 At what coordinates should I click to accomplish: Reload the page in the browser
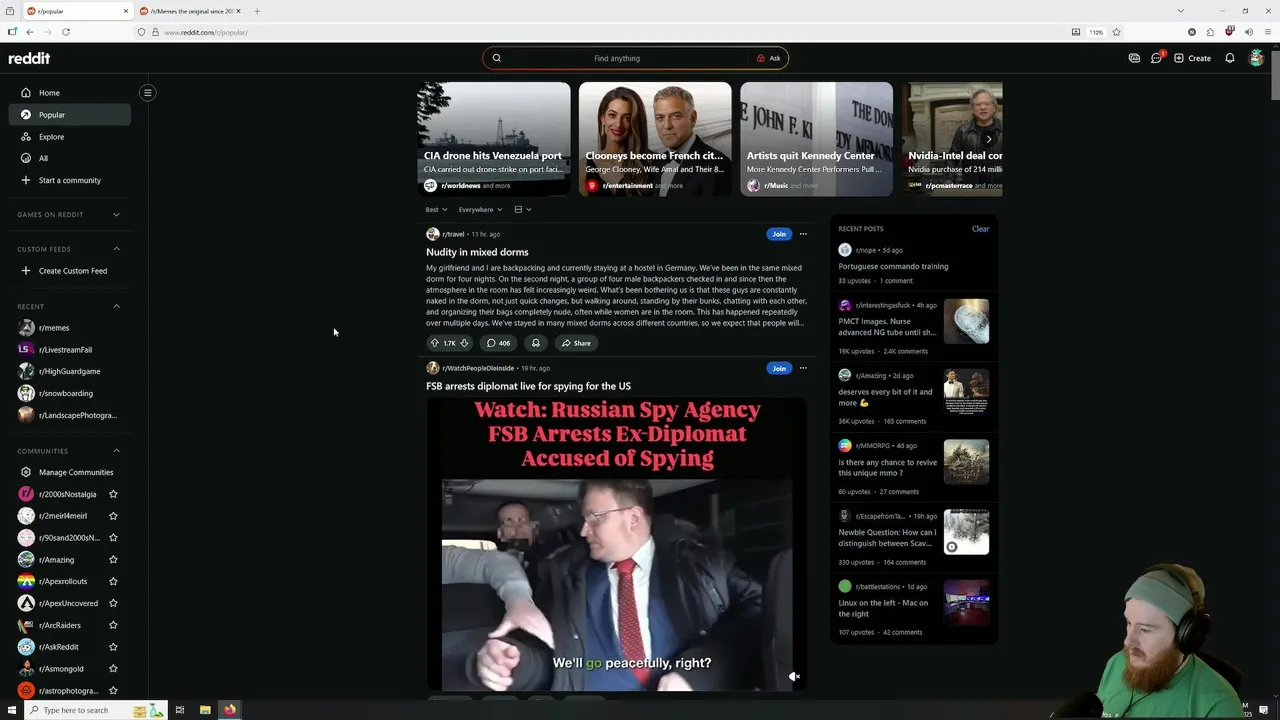pos(66,32)
